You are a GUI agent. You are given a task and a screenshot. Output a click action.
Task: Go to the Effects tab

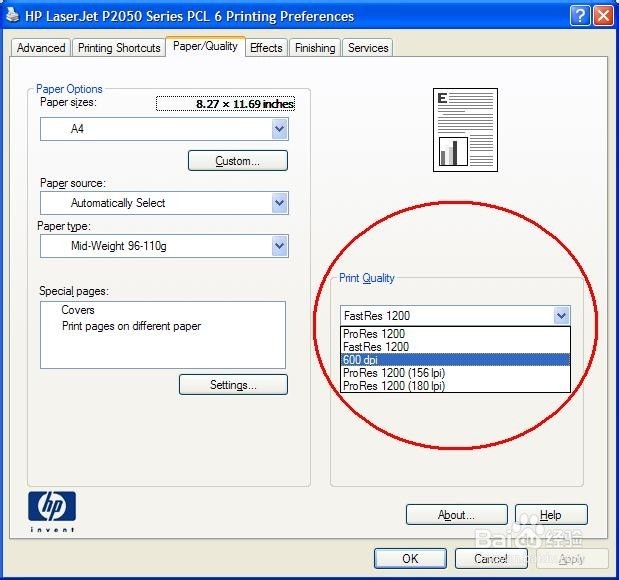(x=266, y=48)
